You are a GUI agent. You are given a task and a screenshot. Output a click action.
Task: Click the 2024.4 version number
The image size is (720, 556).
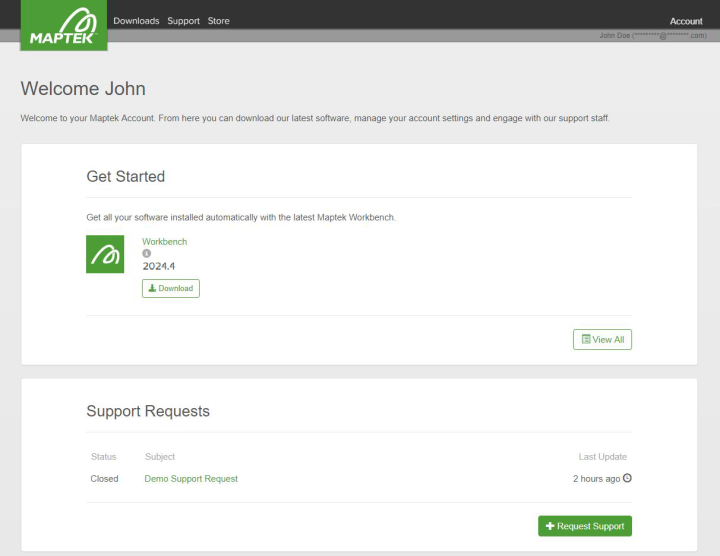click(x=158, y=266)
